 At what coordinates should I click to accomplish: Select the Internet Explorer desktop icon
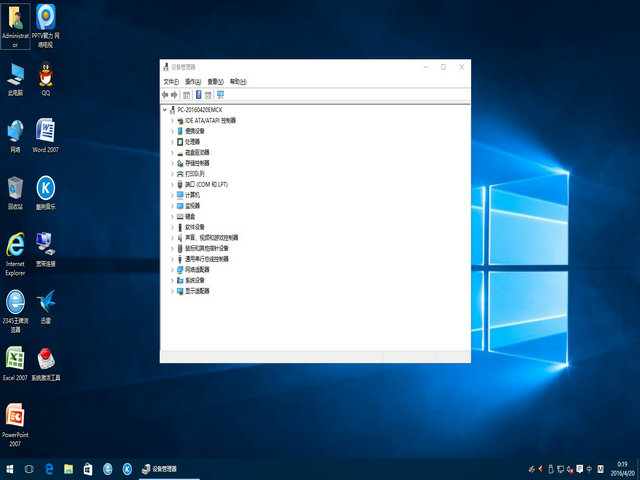(x=16, y=254)
